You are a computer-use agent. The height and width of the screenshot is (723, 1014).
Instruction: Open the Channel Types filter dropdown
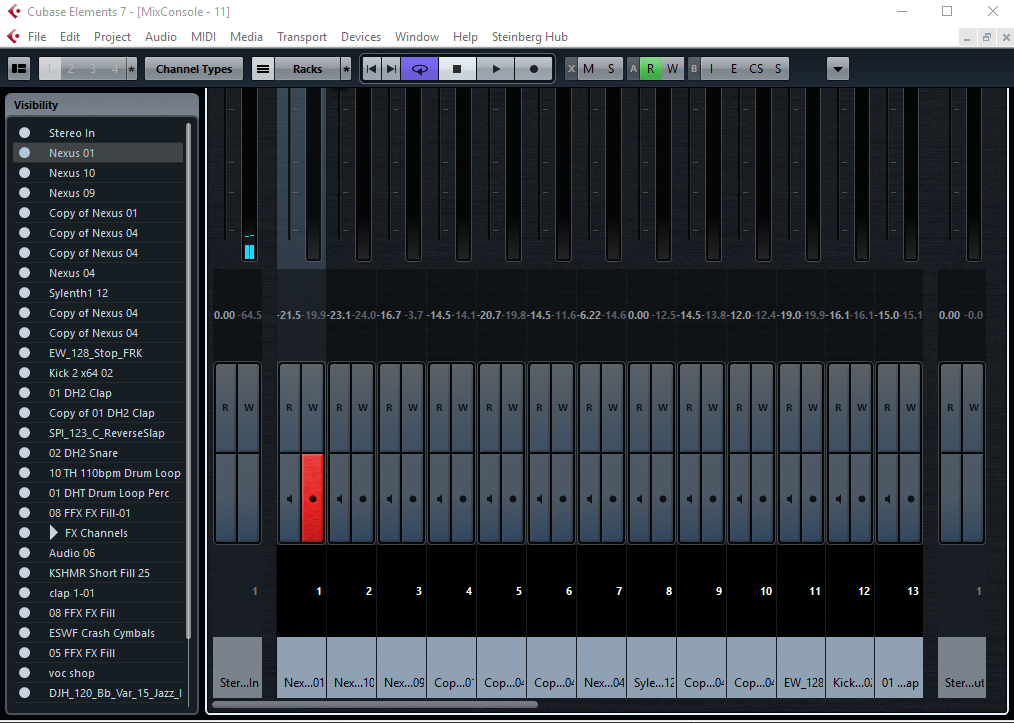(193, 69)
